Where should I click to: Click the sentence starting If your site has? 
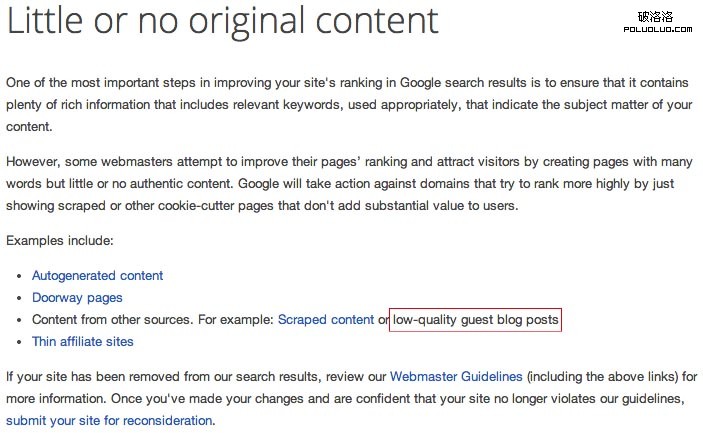(x=352, y=398)
